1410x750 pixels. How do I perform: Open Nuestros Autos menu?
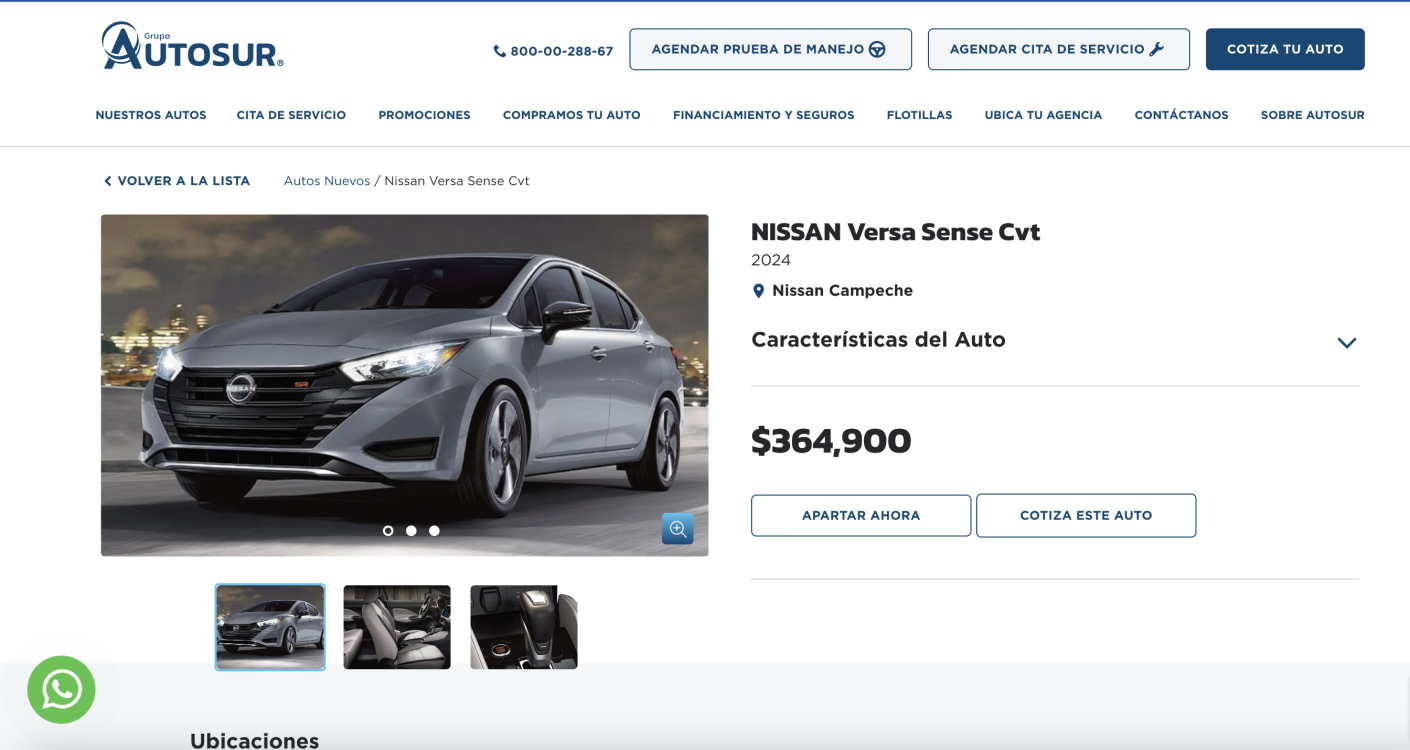coord(151,115)
